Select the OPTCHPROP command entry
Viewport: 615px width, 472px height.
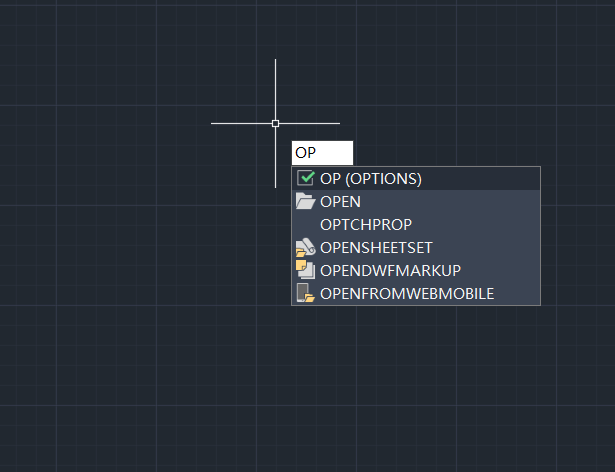tap(366, 225)
